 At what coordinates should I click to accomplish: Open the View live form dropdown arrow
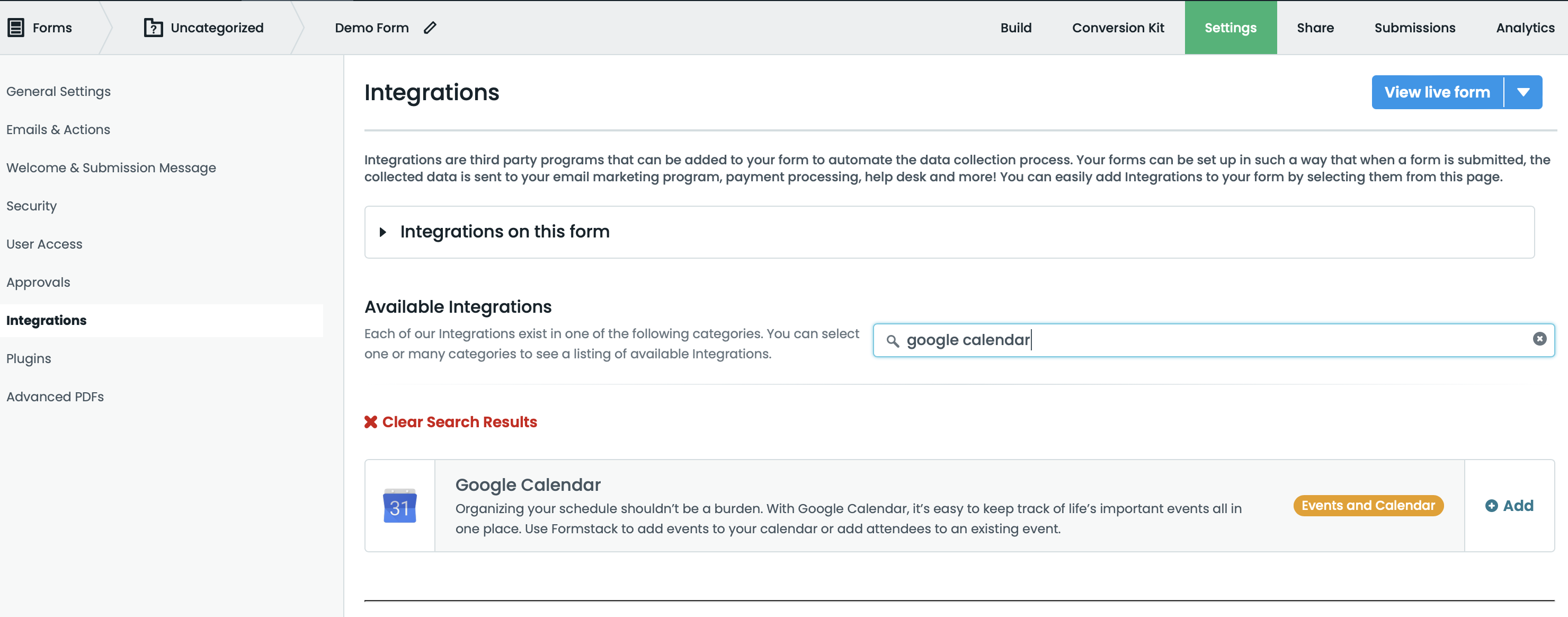pos(1523,93)
